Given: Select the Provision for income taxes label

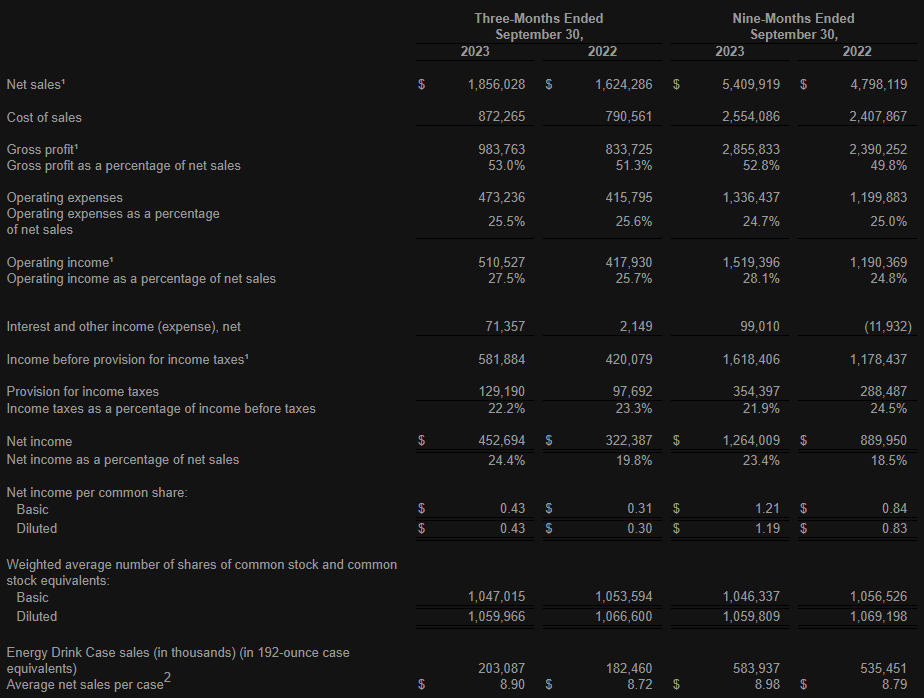Looking at the screenshot, I should (x=83, y=391).
